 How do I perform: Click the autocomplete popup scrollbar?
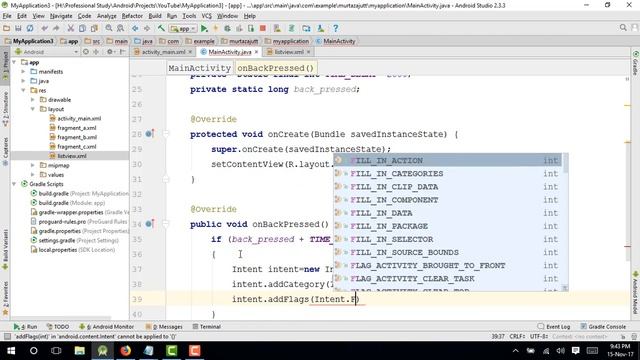565,164
